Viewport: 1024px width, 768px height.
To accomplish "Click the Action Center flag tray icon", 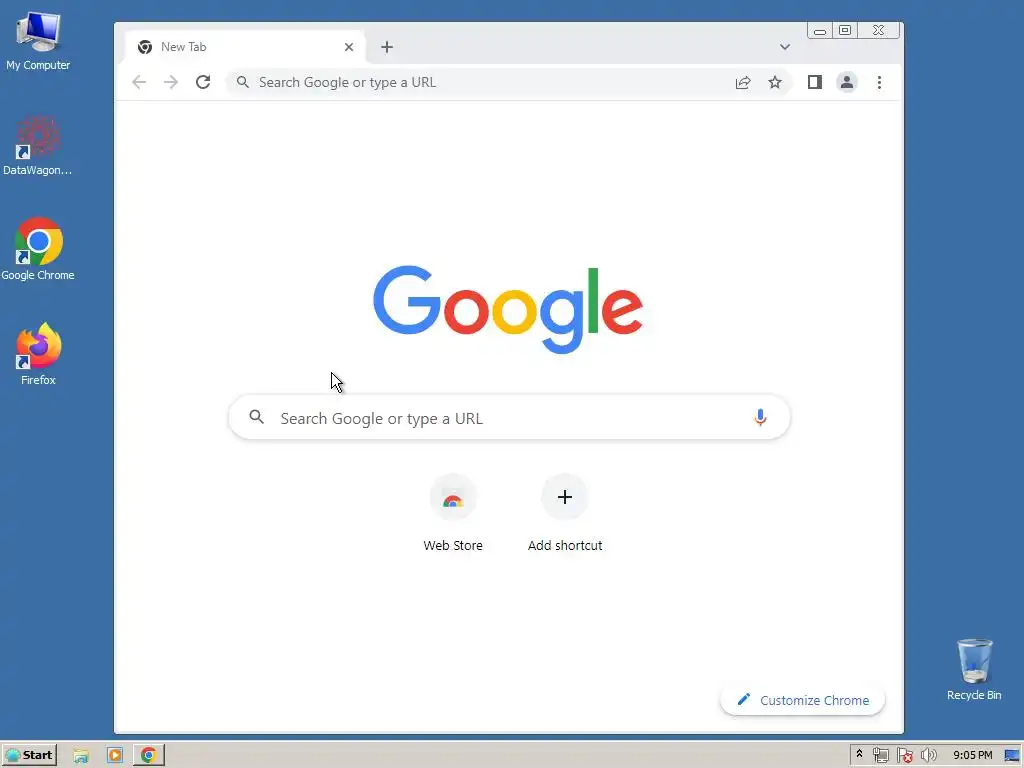I will coord(904,756).
